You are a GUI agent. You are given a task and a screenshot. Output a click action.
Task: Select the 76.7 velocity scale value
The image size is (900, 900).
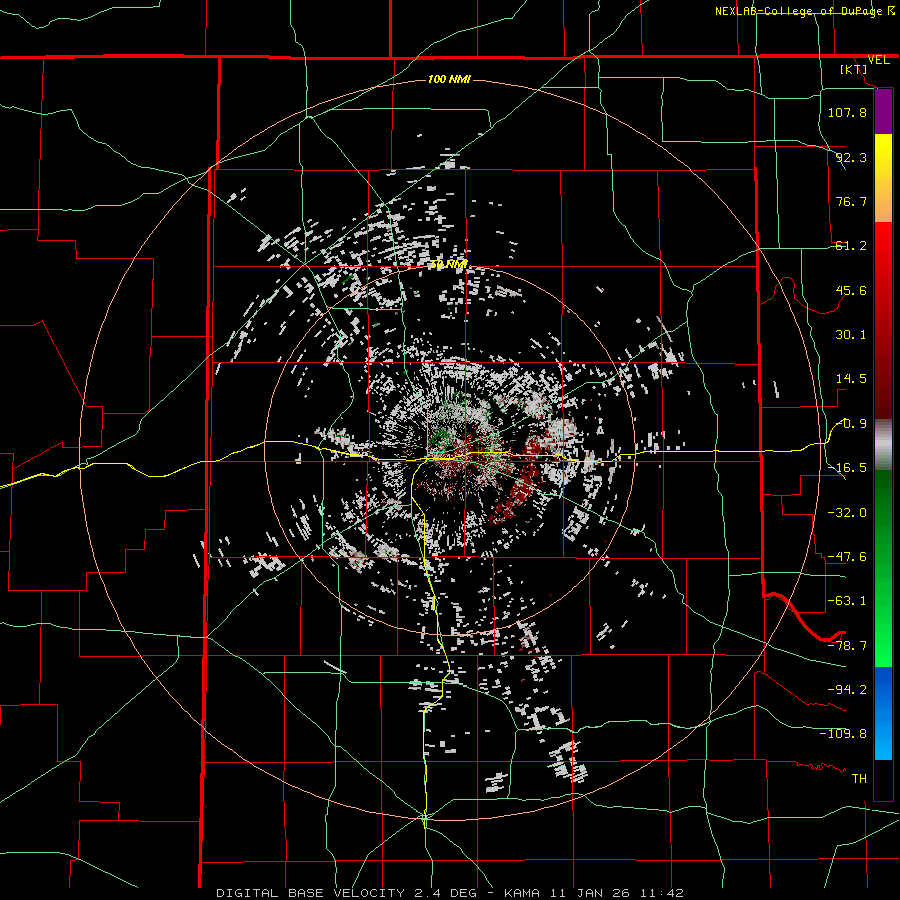[851, 201]
